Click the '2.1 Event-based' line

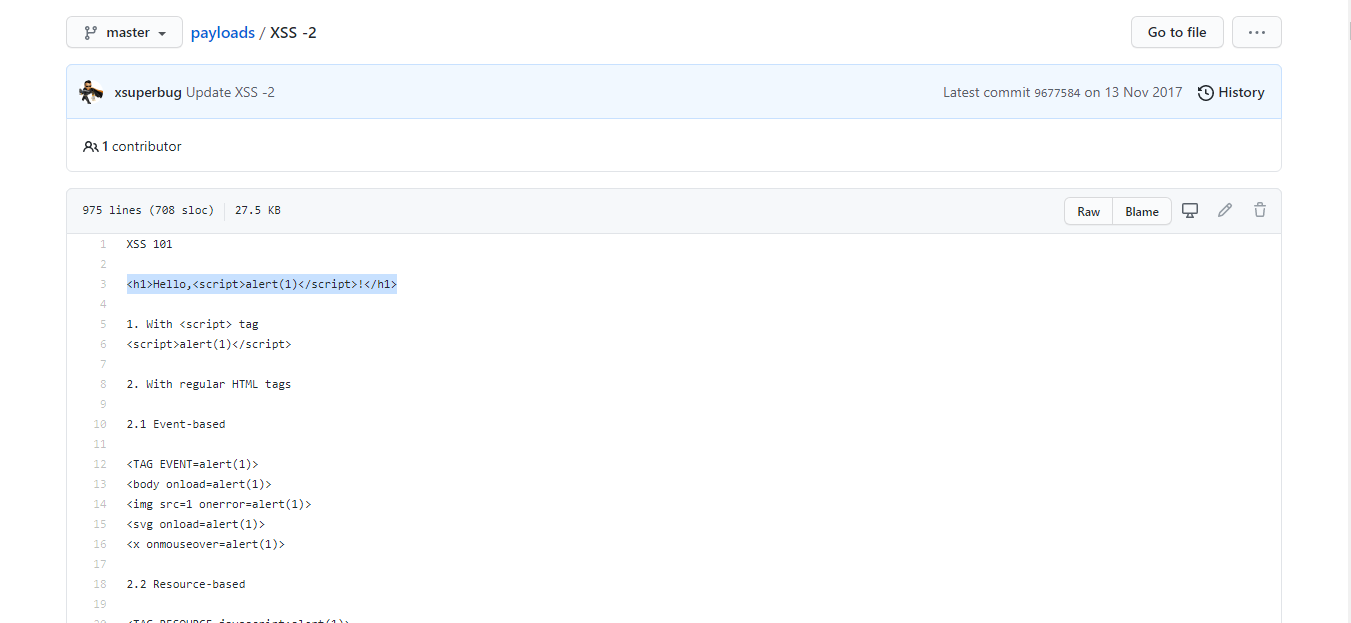(x=176, y=424)
